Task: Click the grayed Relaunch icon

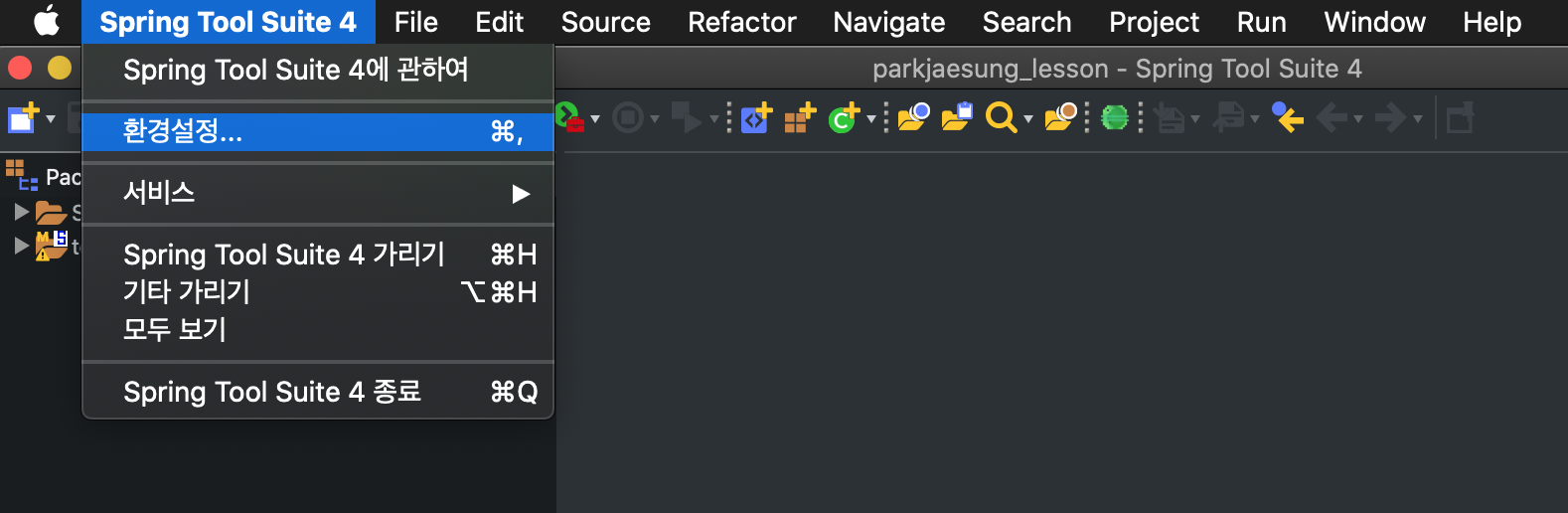Action: (687, 117)
